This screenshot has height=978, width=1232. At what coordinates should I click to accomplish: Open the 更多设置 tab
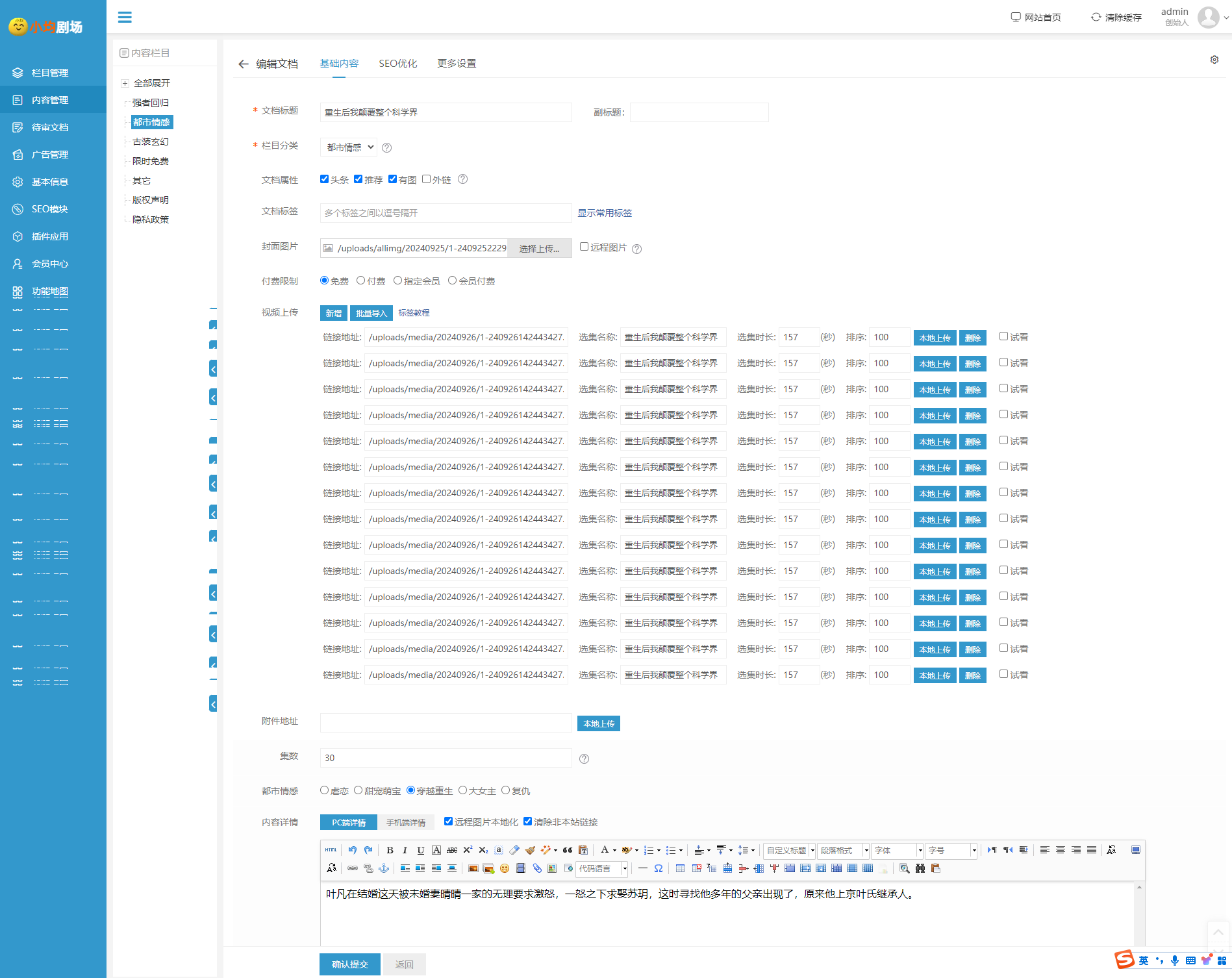[x=457, y=64]
